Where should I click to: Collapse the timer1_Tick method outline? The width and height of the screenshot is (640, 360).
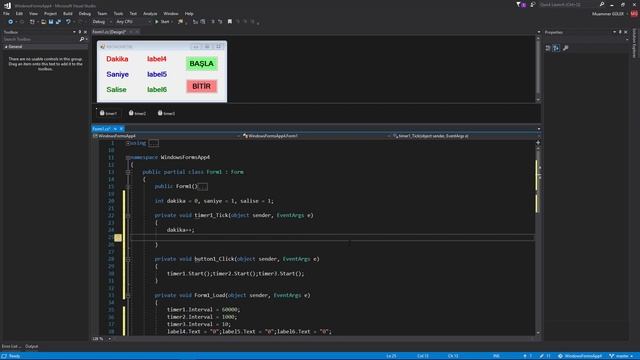pos(128,216)
